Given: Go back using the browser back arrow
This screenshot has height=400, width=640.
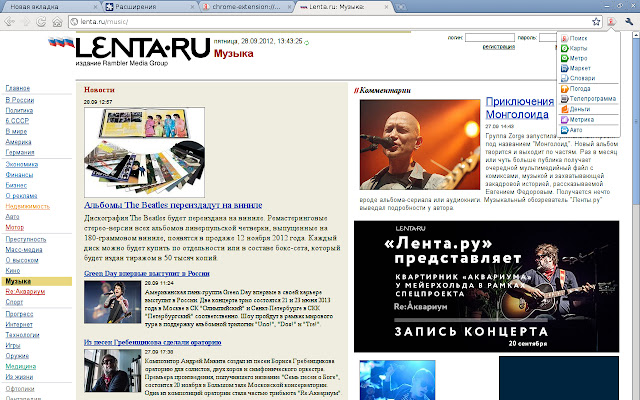Looking at the screenshot, I should (x=9, y=21).
